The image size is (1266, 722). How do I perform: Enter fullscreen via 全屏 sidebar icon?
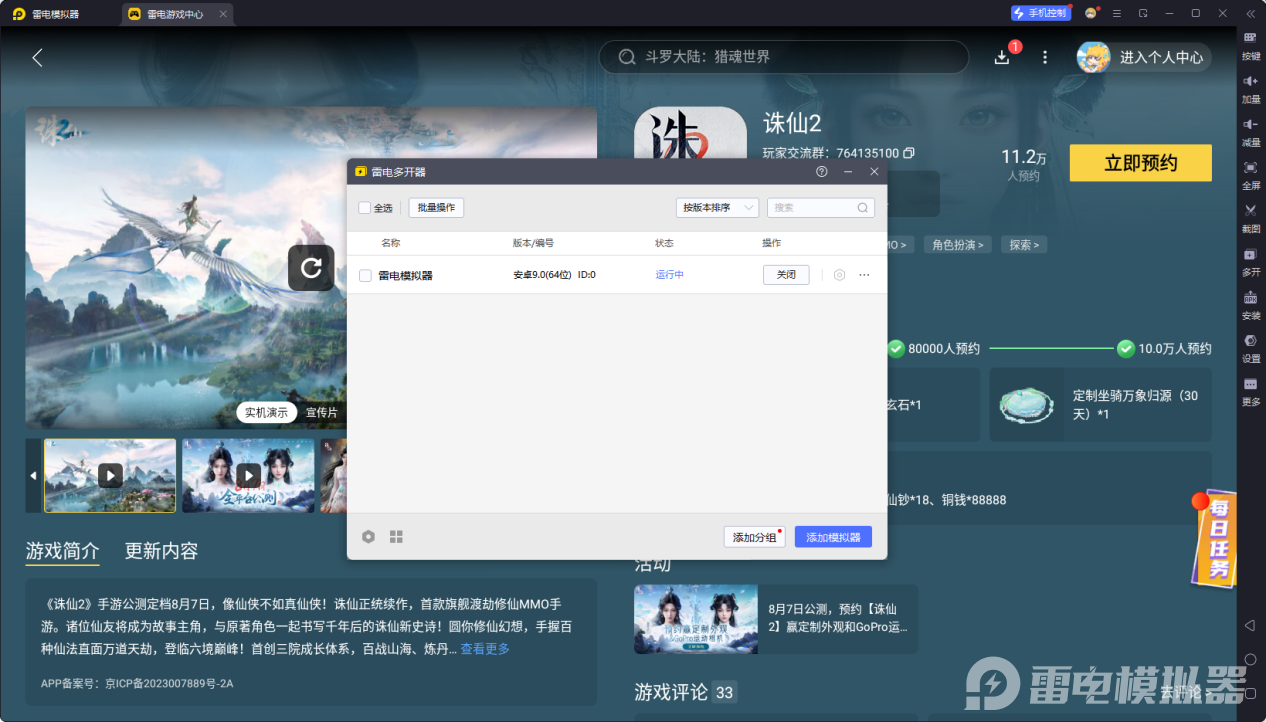tap(1250, 174)
